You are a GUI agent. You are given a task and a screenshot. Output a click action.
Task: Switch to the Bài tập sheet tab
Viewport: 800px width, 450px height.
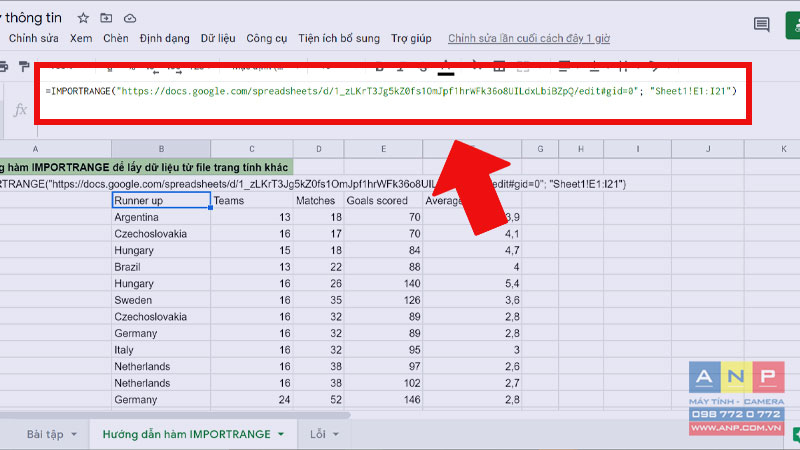(x=45, y=434)
